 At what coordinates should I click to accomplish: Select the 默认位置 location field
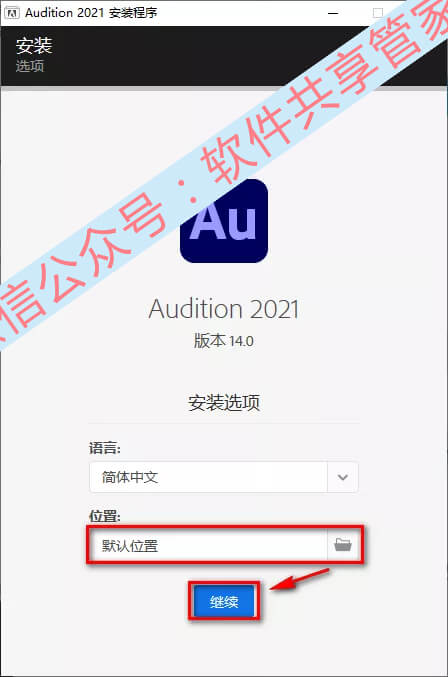(x=208, y=545)
